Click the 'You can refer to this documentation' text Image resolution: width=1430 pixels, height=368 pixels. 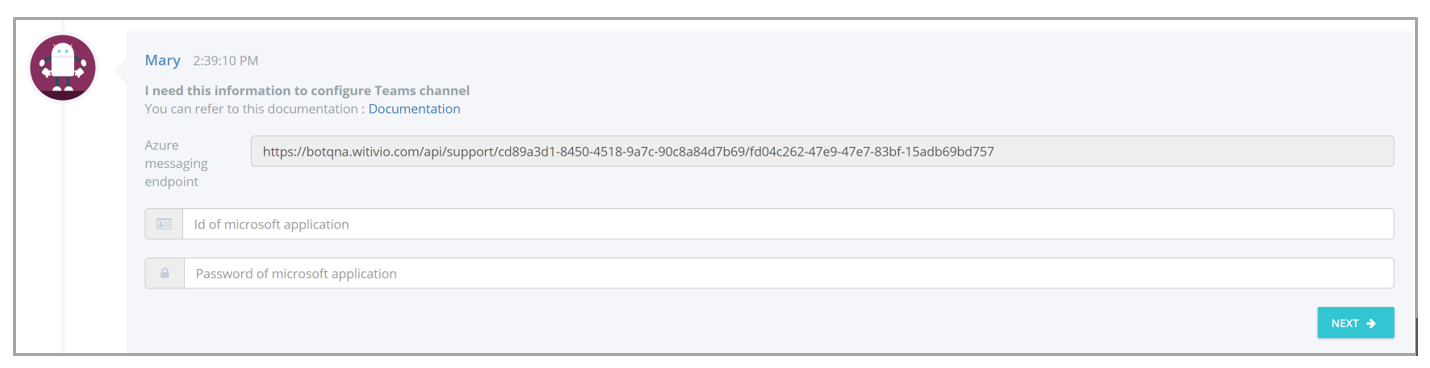(x=254, y=109)
